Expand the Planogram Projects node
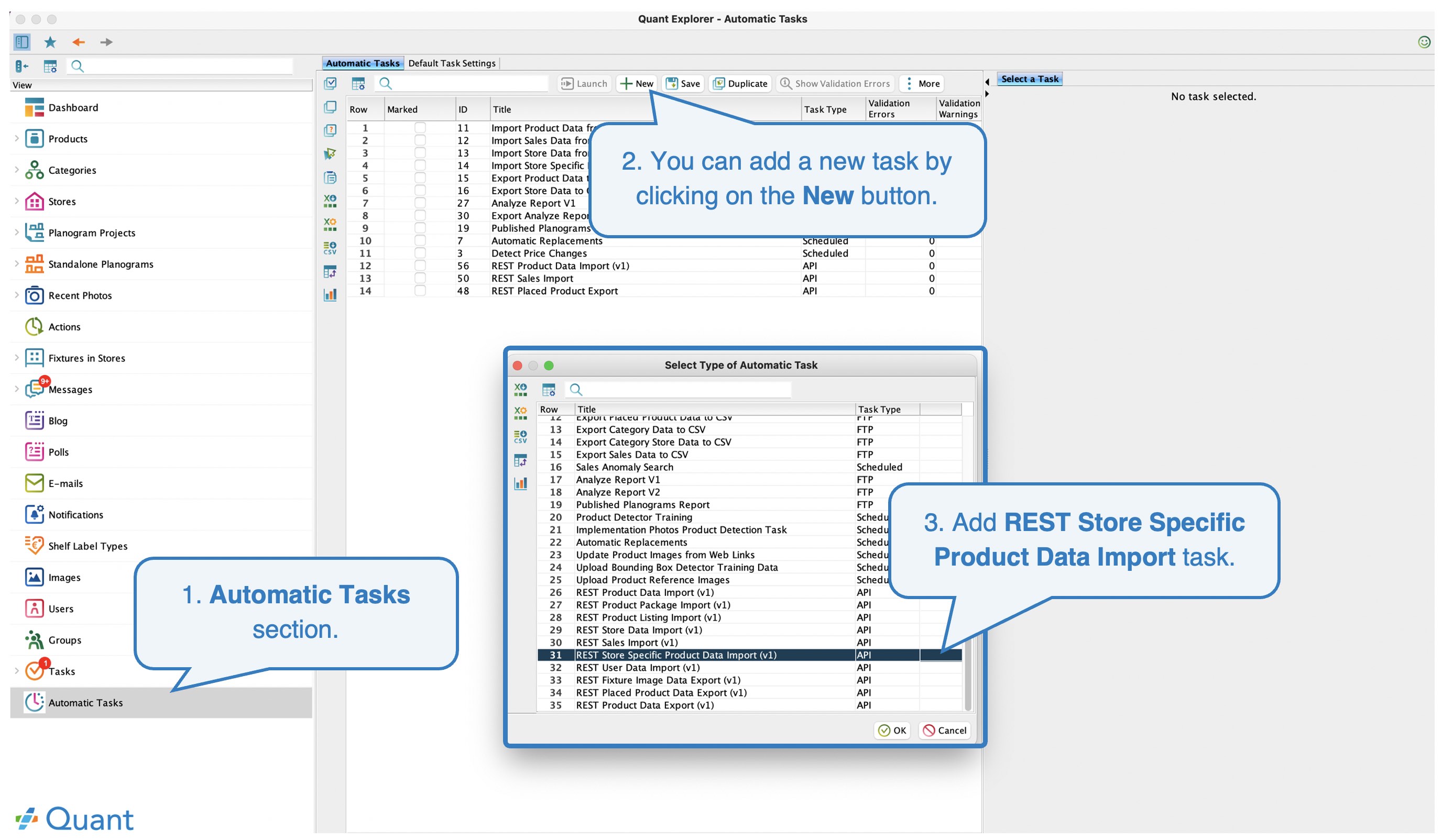Screen dimensions: 1442x840 tap(17, 233)
